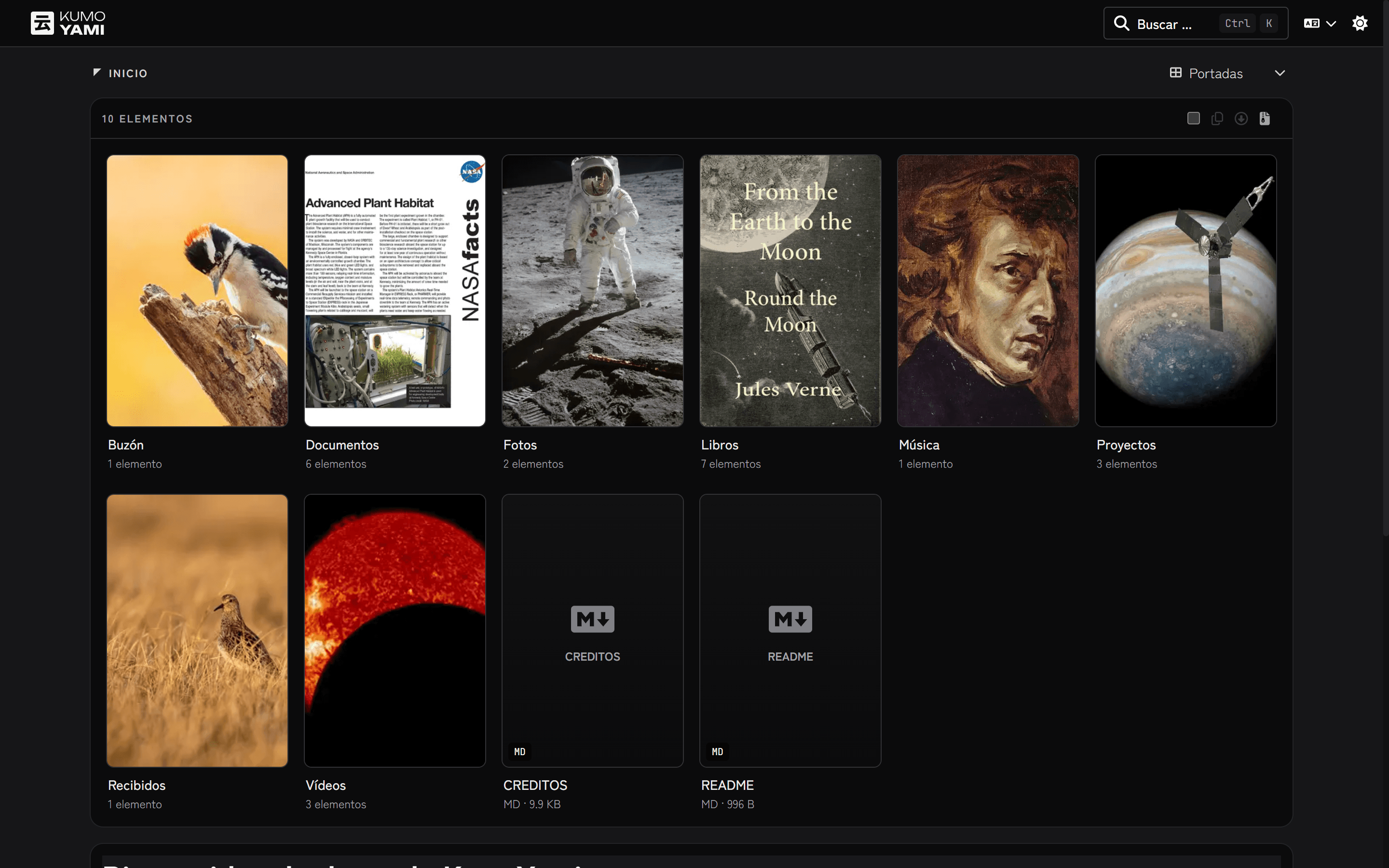Click the Kumo Yami logo
Viewport: 1389px width, 868px height.
pyautogui.click(x=68, y=23)
